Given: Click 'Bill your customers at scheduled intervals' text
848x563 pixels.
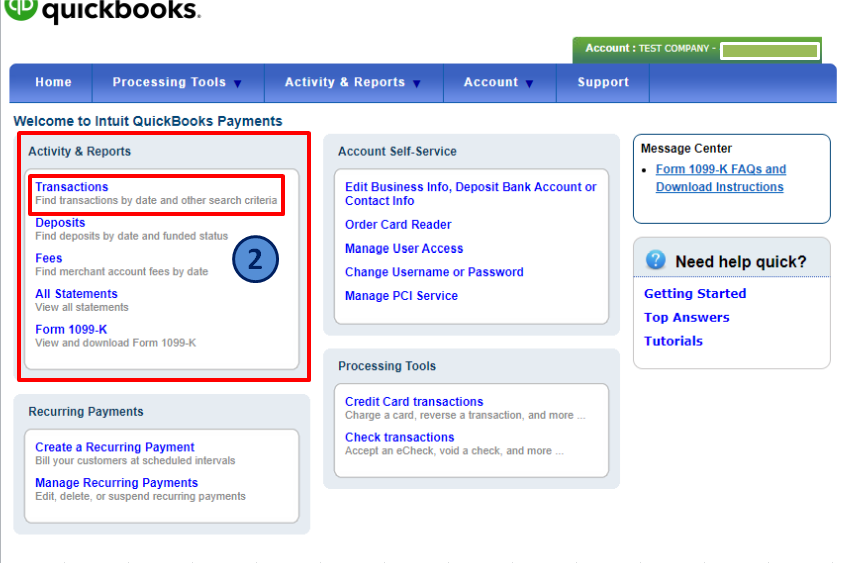Looking at the screenshot, I should [x=135, y=460].
